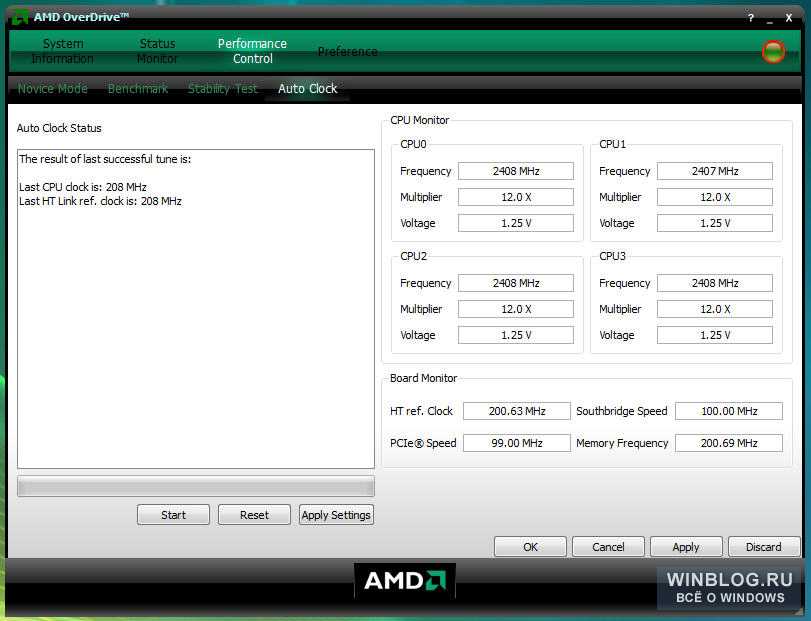
Task: Click the CPU3 Voltage field
Action: [715, 335]
